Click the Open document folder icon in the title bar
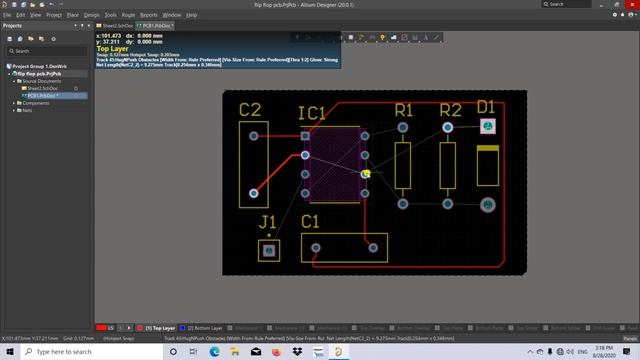640x360 pixels. point(33,4)
